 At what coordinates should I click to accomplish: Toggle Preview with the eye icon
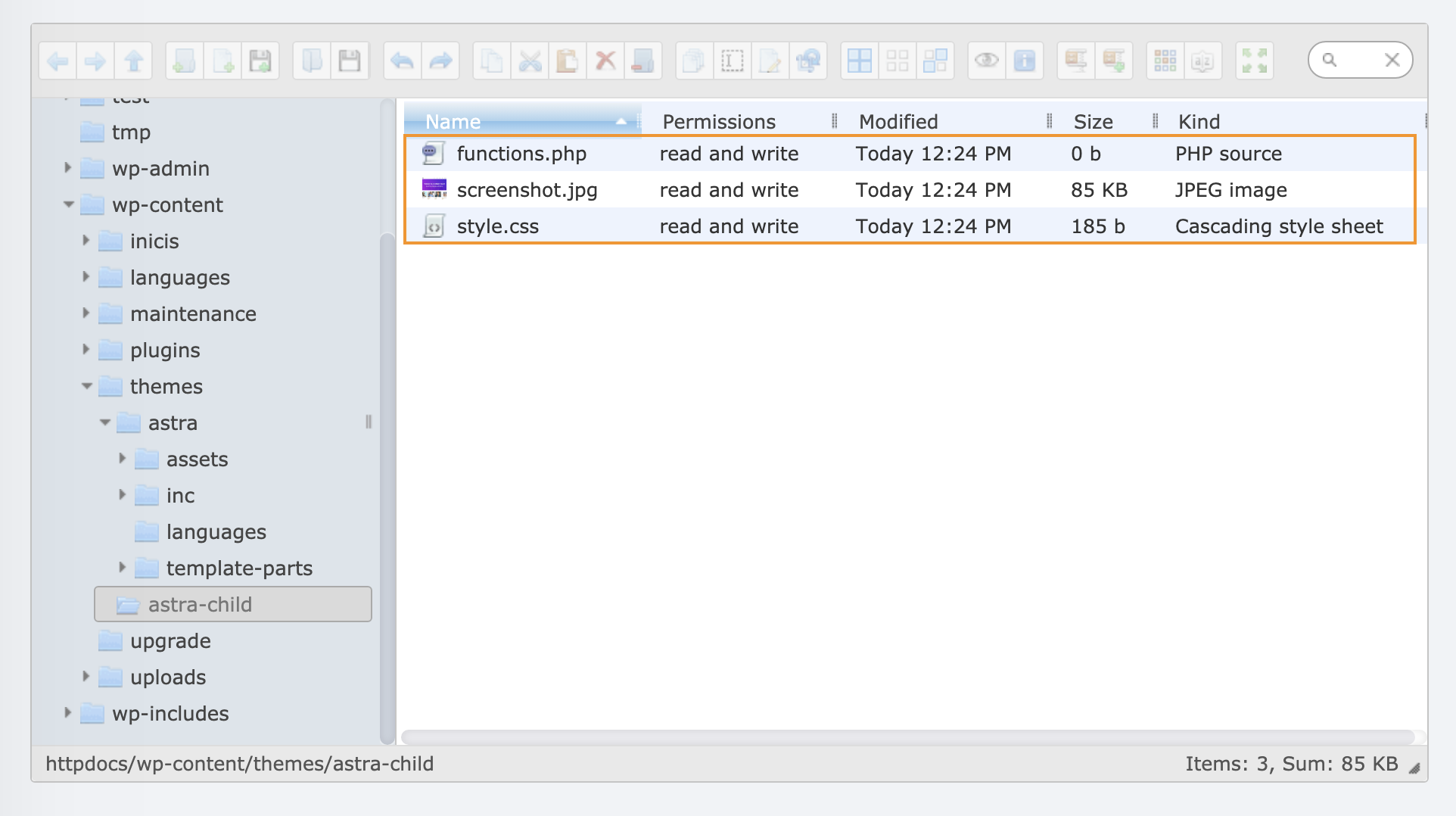coord(986,61)
